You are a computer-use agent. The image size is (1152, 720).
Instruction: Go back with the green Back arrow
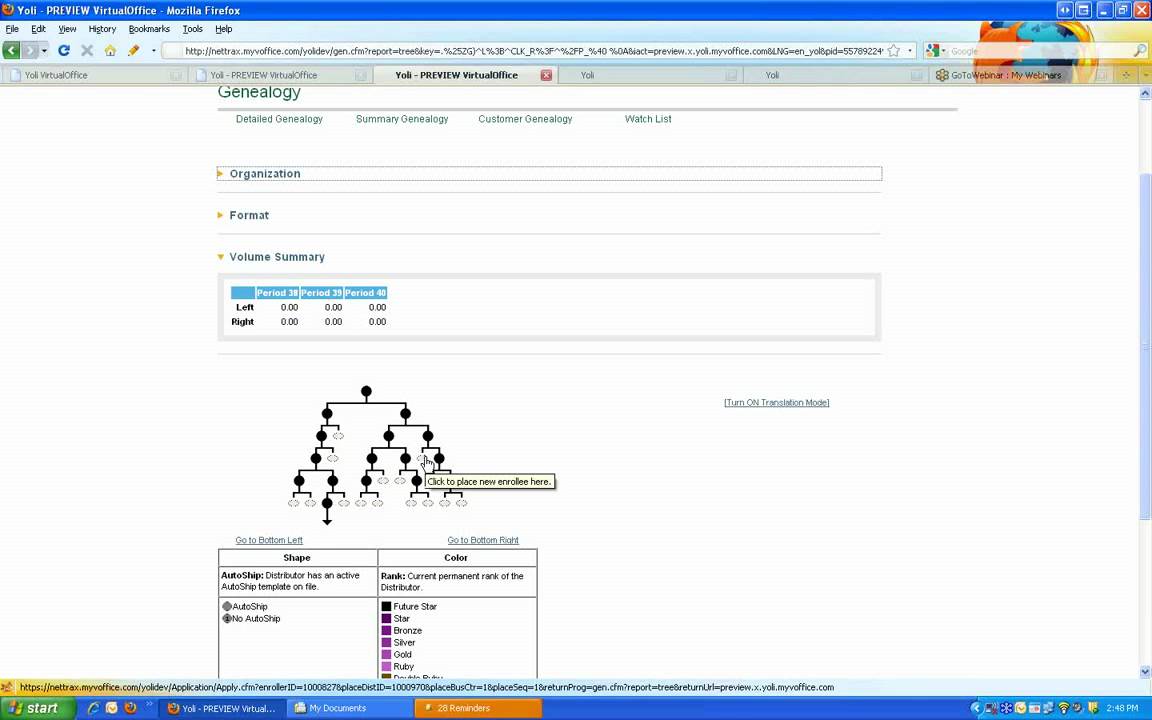coord(11,51)
